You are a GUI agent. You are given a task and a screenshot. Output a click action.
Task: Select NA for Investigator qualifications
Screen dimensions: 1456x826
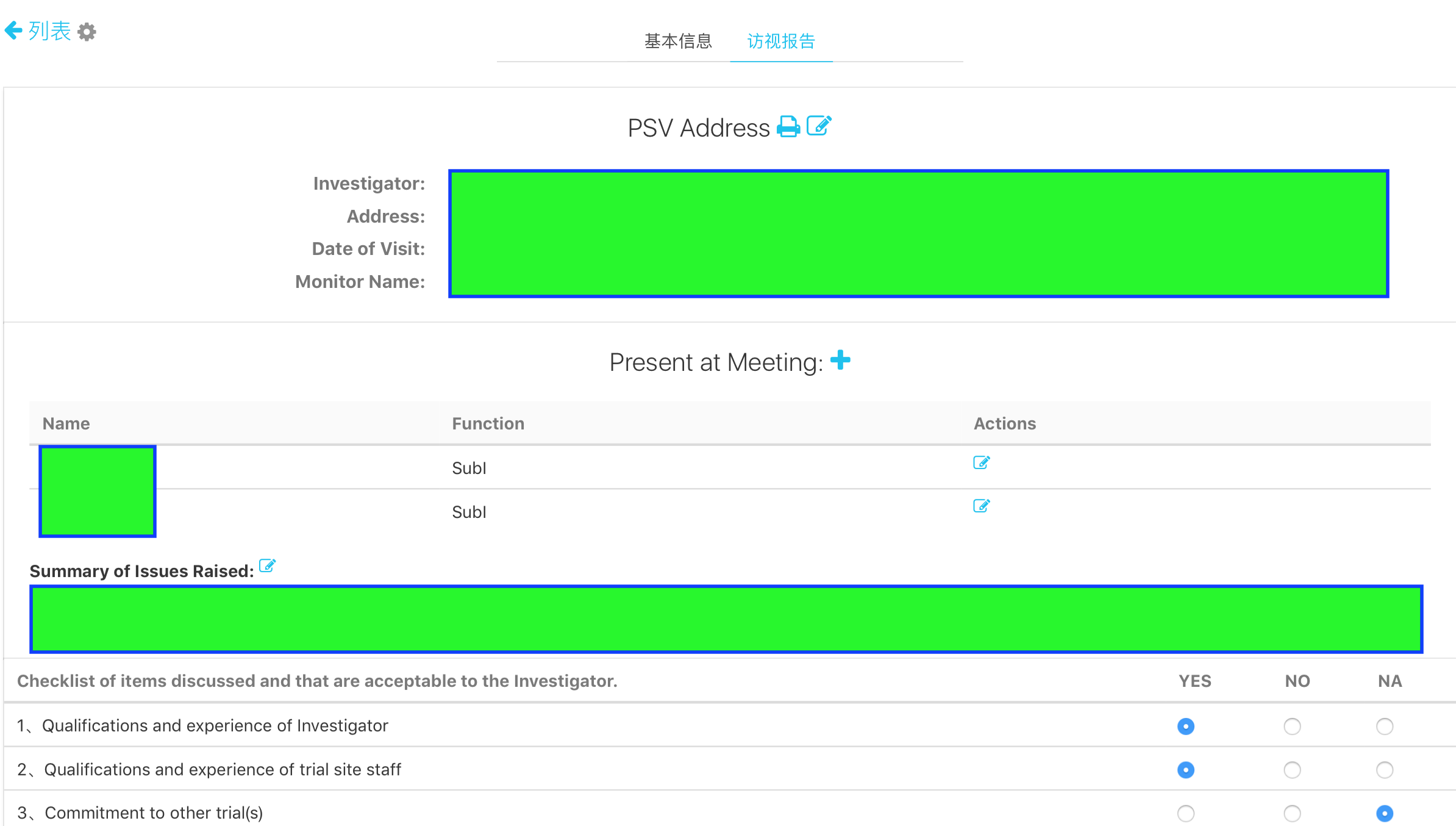tap(1384, 726)
